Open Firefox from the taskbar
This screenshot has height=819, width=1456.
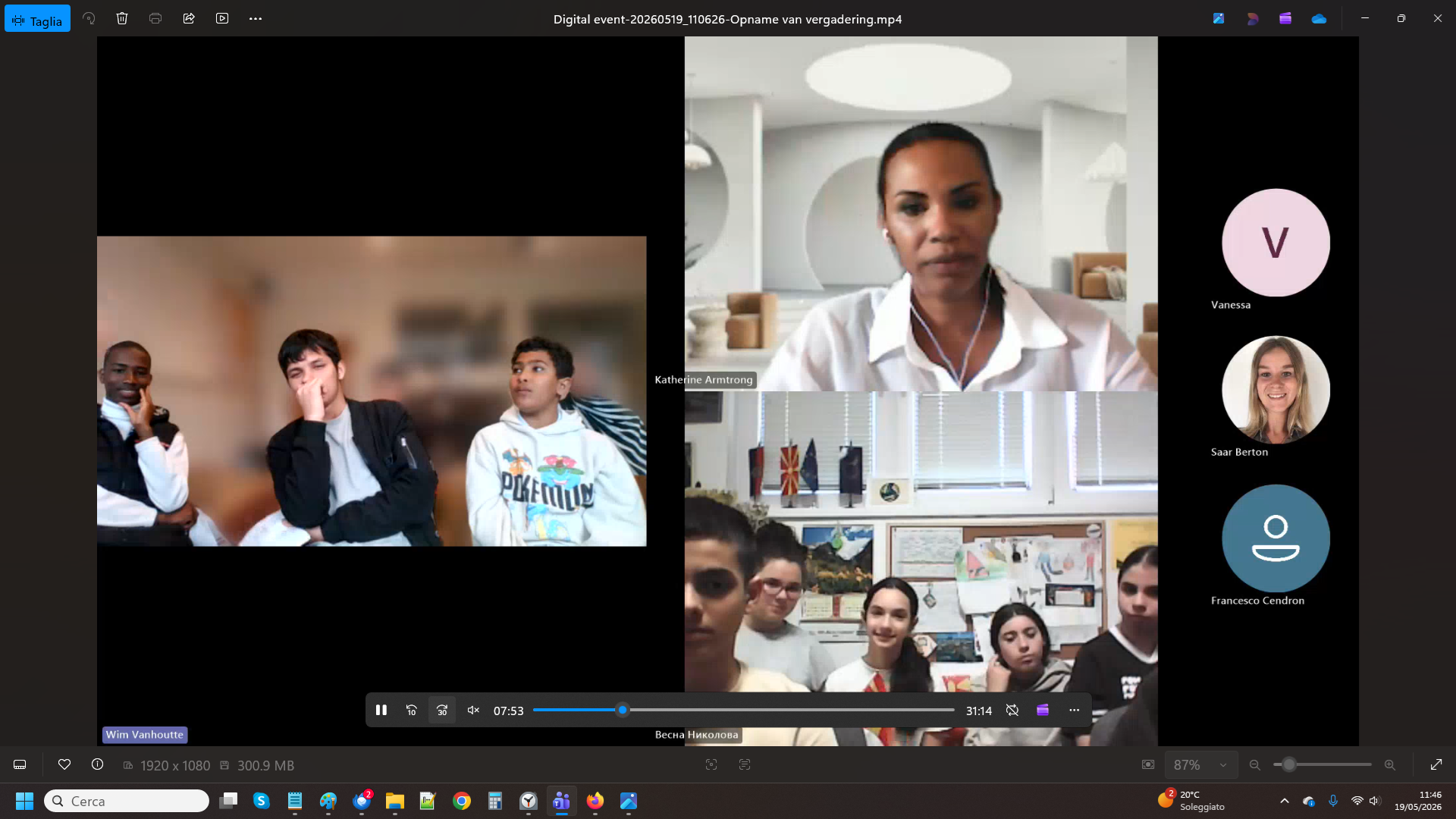[595, 802]
